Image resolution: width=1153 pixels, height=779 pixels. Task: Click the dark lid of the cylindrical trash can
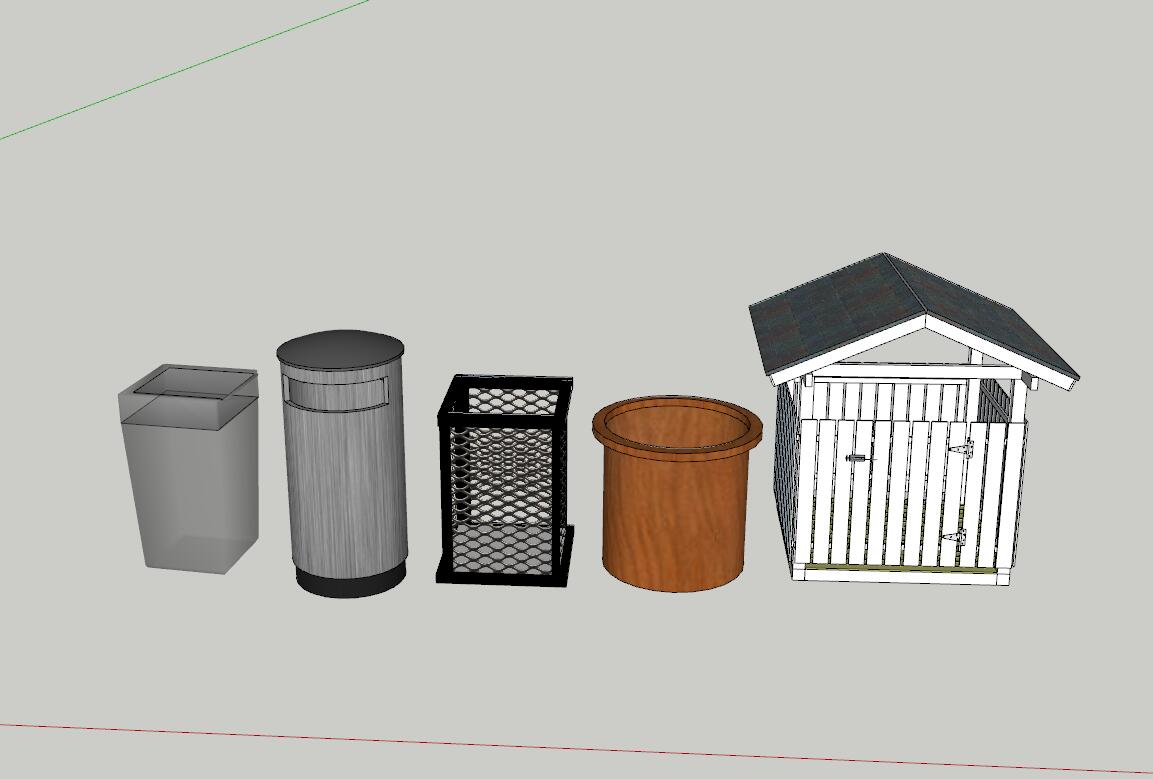click(x=340, y=349)
